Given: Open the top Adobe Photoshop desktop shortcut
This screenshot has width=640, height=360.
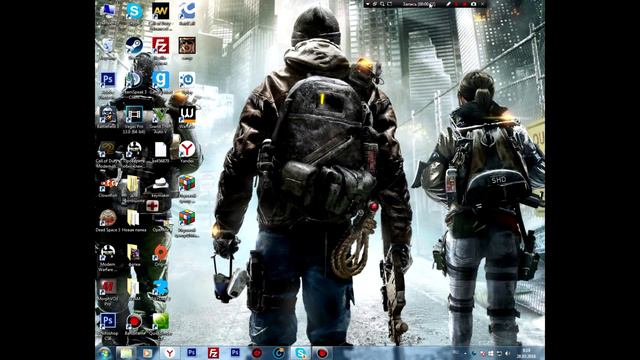Looking at the screenshot, I should (x=108, y=80).
